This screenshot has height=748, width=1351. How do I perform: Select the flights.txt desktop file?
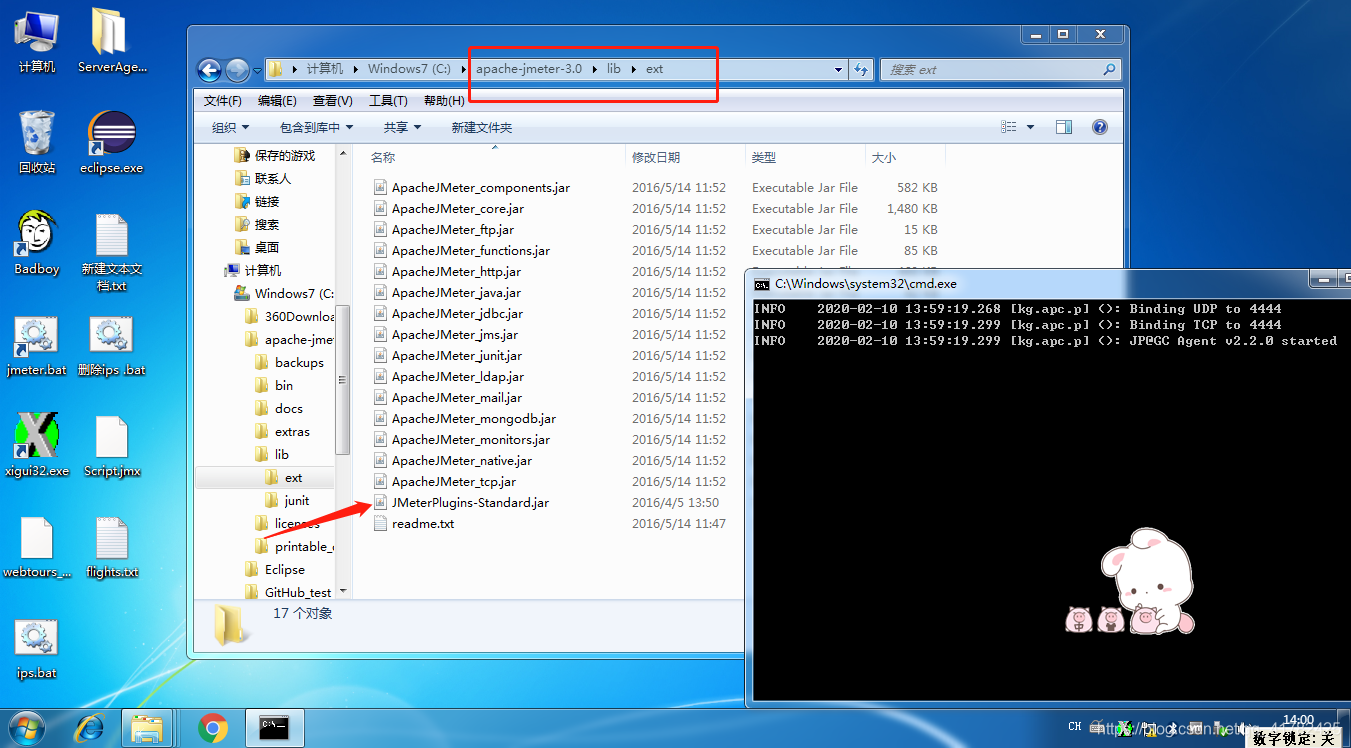pyautogui.click(x=112, y=548)
